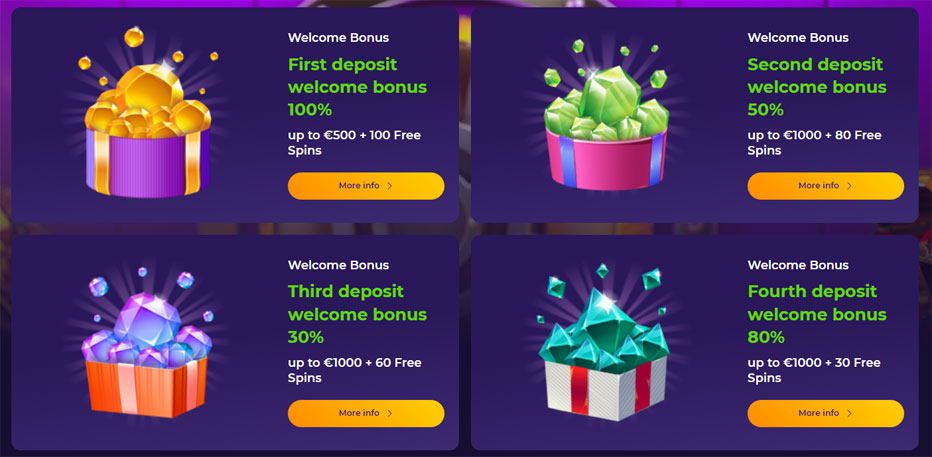This screenshot has height=457, width=932.
Task: Click arrow on Second deposit More info
Action: pos(849,186)
